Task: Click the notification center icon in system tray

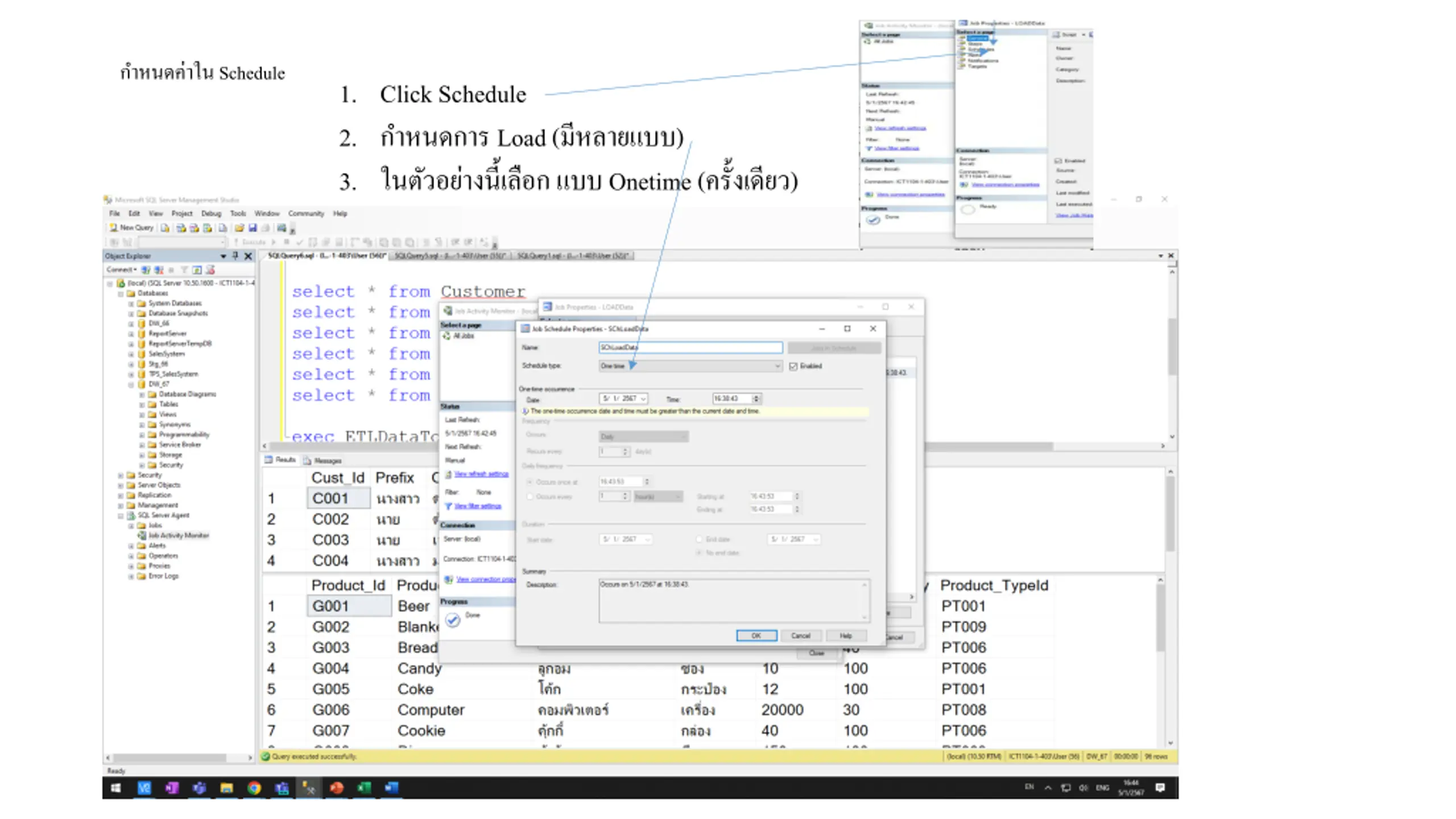Action: click(x=1160, y=788)
